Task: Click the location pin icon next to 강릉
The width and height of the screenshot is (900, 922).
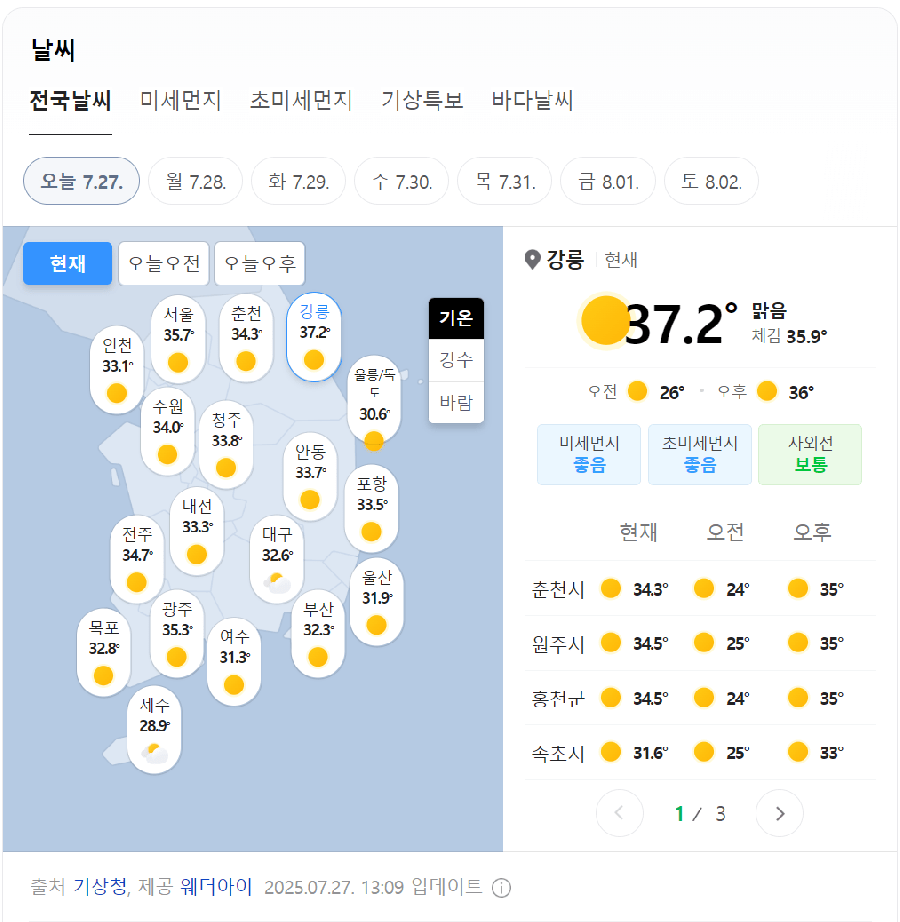Action: click(x=532, y=259)
